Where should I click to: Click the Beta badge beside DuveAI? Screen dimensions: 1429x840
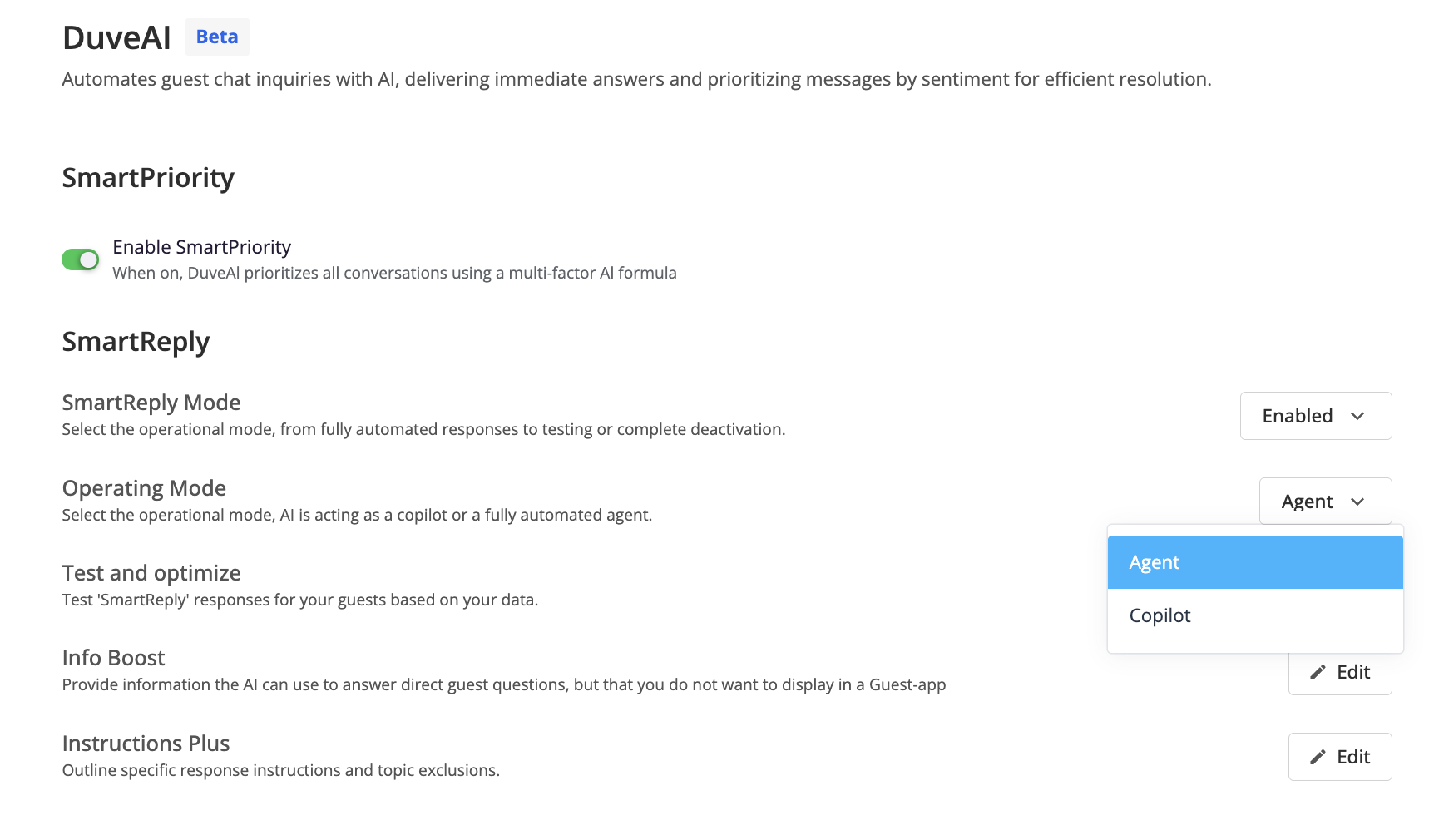(217, 37)
